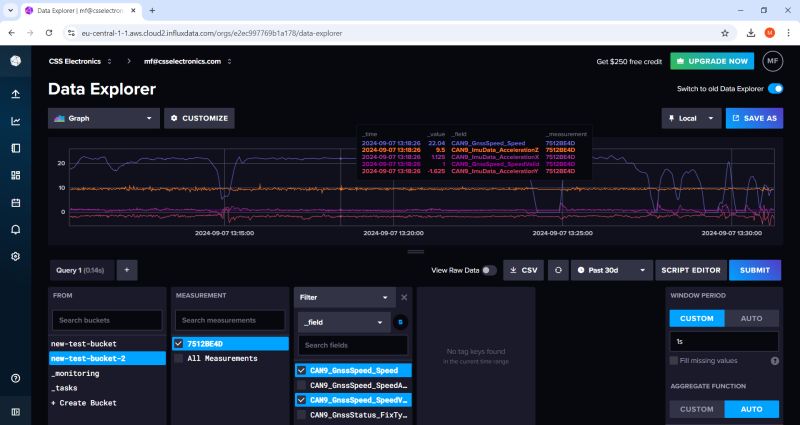
Task: Open Load Data from sidebar upload icon
Action: (x=15, y=94)
